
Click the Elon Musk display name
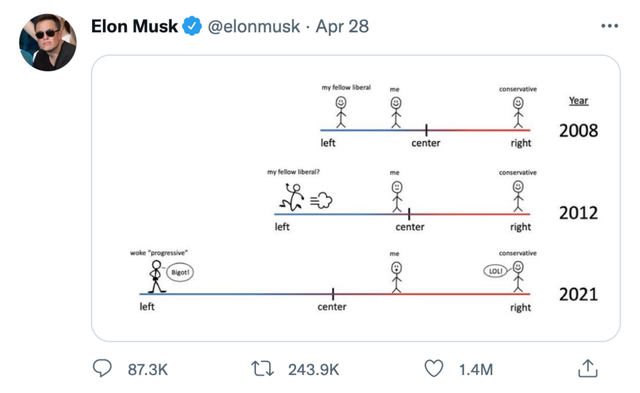[134, 27]
